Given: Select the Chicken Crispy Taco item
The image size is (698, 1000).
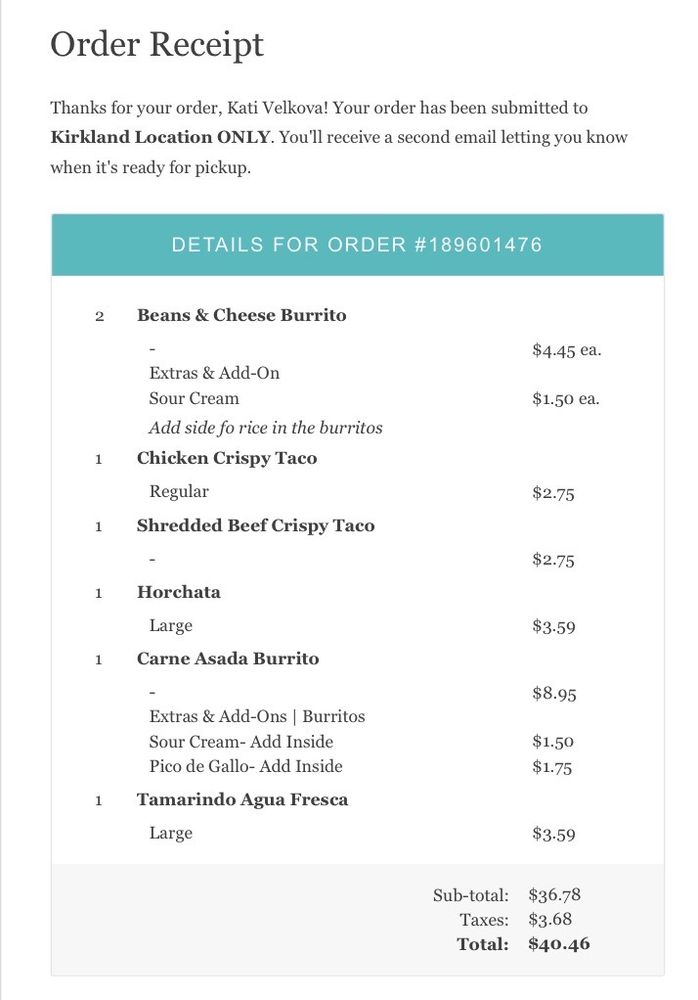Looking at the screenshot, I should [x=226, y=458].
